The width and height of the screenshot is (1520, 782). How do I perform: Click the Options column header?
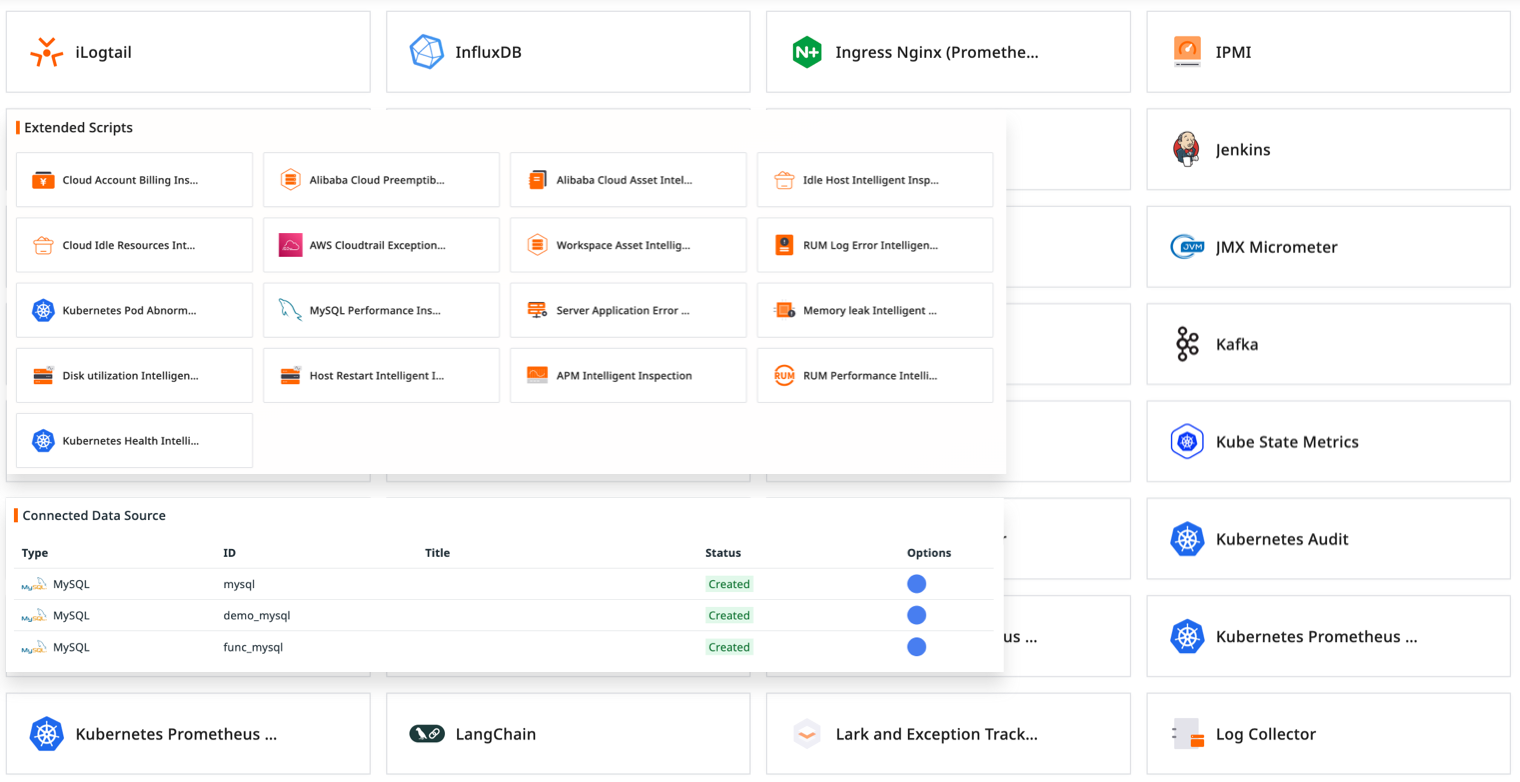pos(929,553)
